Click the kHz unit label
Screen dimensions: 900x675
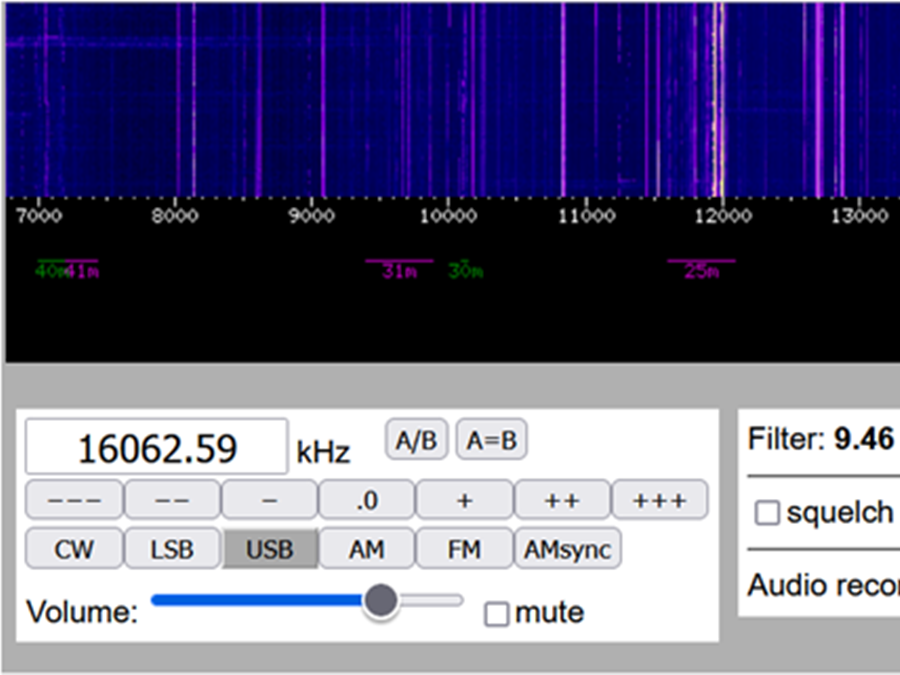coord(323,452)
